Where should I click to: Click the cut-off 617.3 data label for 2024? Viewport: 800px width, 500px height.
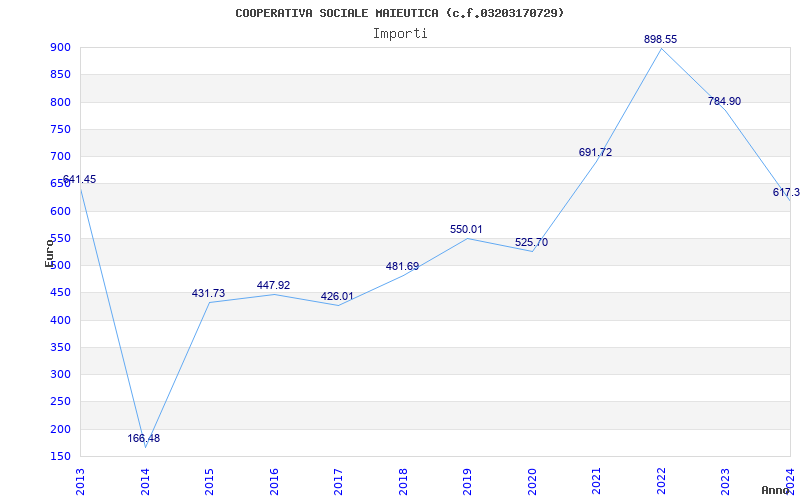[786, 192]
